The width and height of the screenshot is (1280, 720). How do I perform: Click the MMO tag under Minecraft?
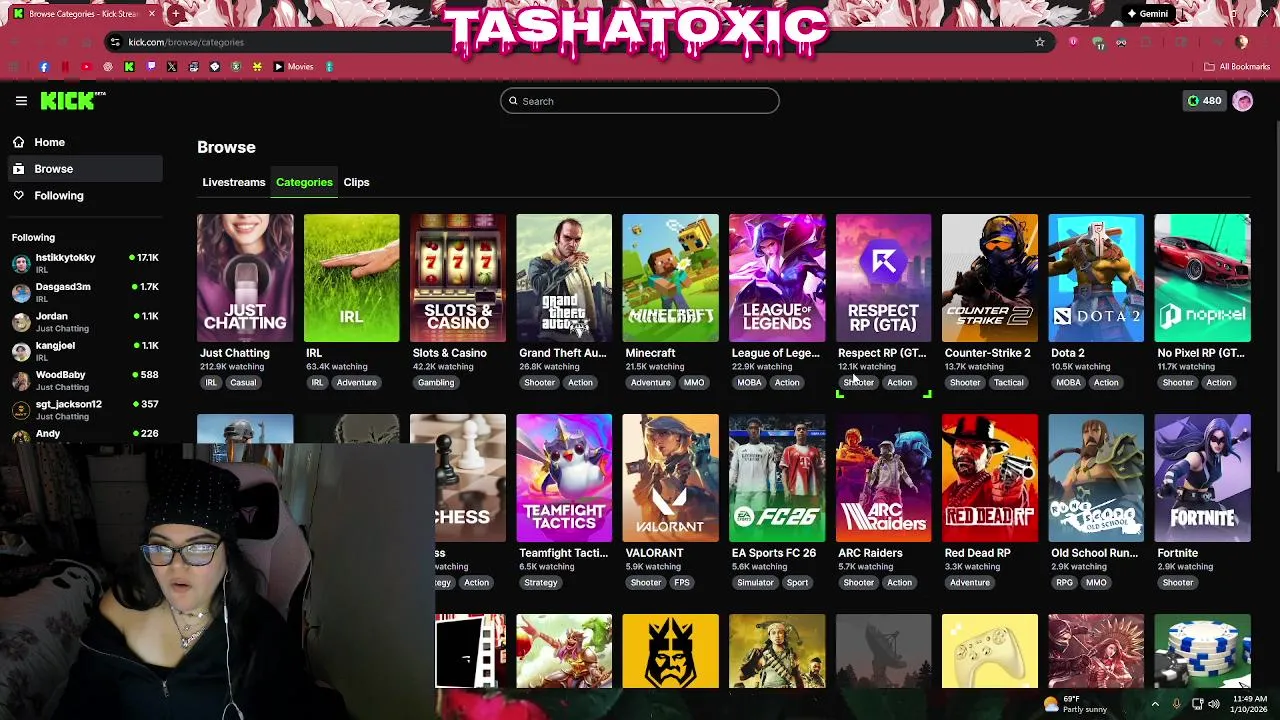click(x=694, y=382)
